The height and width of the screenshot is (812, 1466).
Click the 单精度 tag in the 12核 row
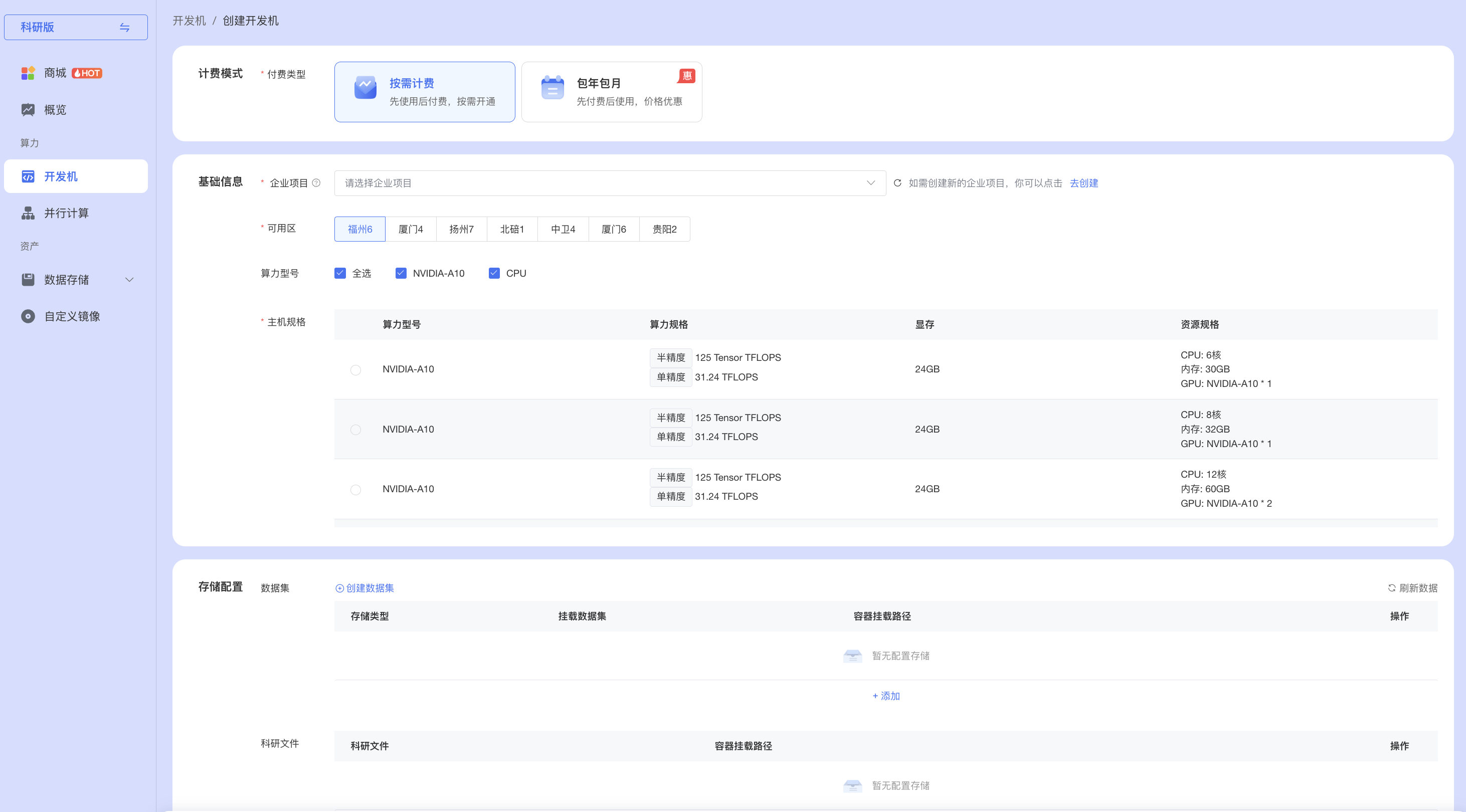(x=671, y=496)
